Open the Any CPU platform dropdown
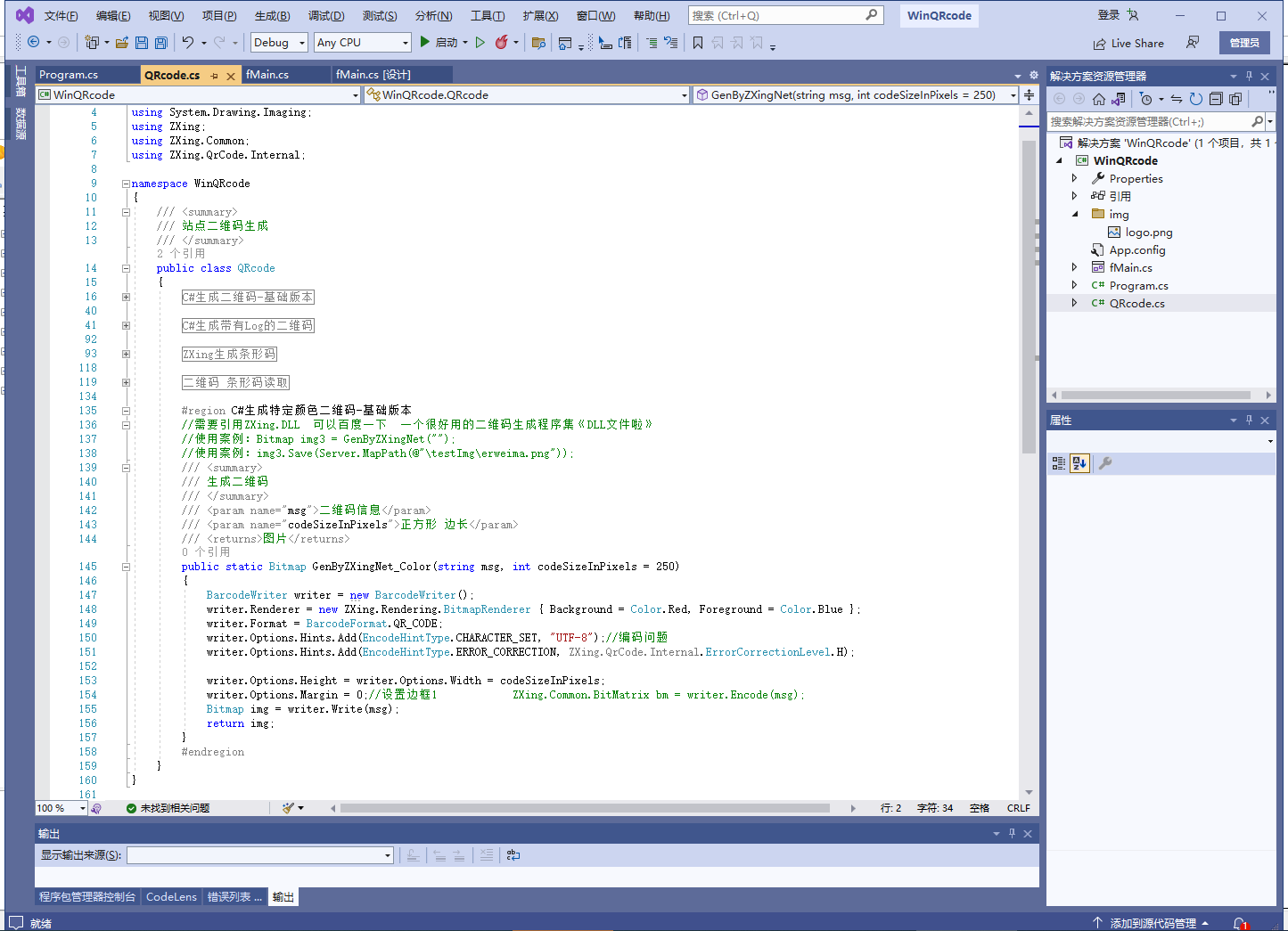 point(363,42)
